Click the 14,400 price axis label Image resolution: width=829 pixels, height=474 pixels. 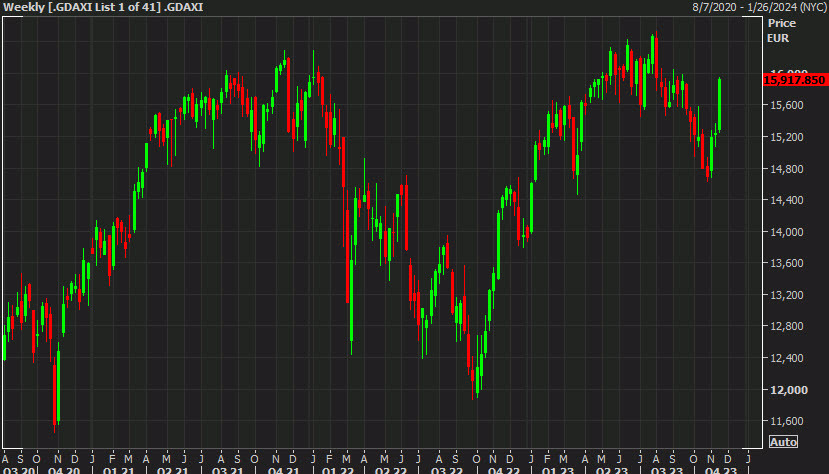[787, 200]
